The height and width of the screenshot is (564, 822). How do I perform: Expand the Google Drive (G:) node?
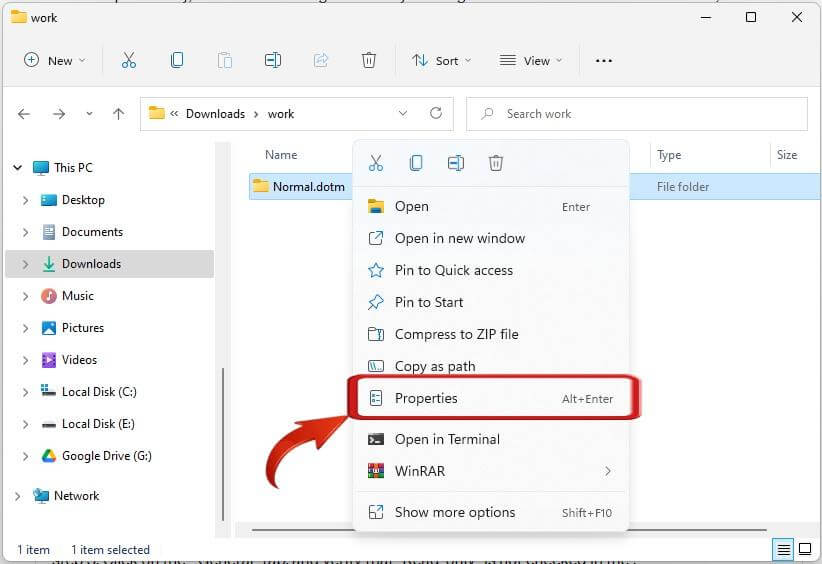[x=25, y=456]
